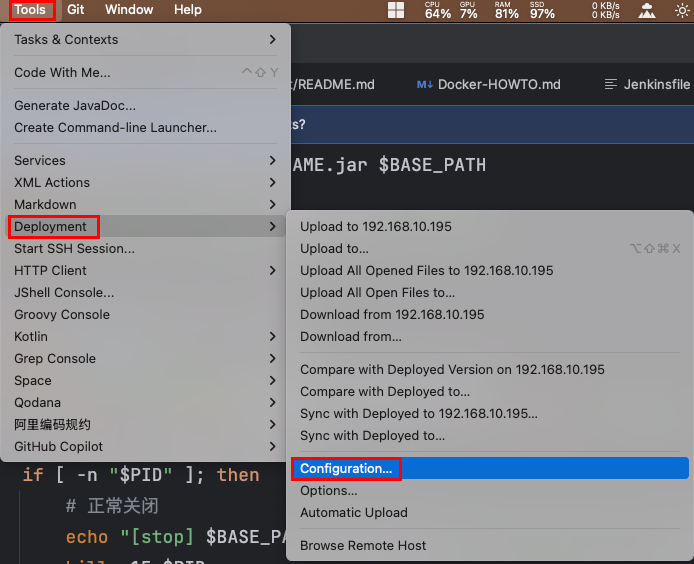This screenshot has width=694, height=564.
Task: Open the Window menu
Action: coord(129,9)
